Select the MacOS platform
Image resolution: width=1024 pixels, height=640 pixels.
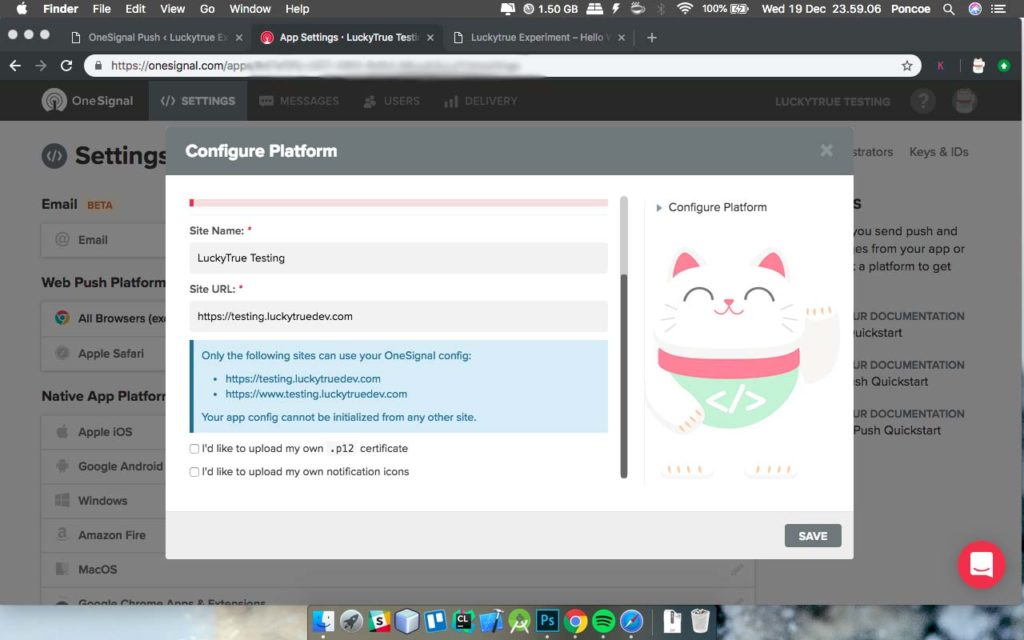97,569
